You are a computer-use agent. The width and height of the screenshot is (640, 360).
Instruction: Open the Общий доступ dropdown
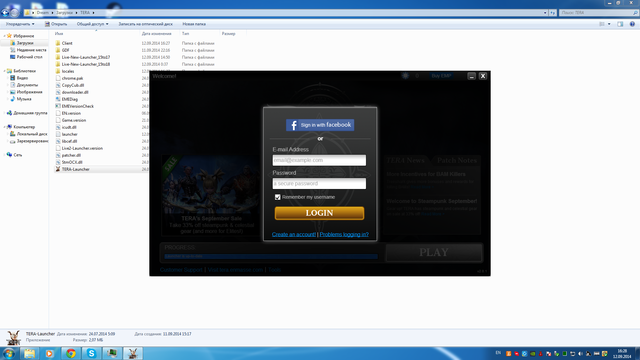pos(93,24)
